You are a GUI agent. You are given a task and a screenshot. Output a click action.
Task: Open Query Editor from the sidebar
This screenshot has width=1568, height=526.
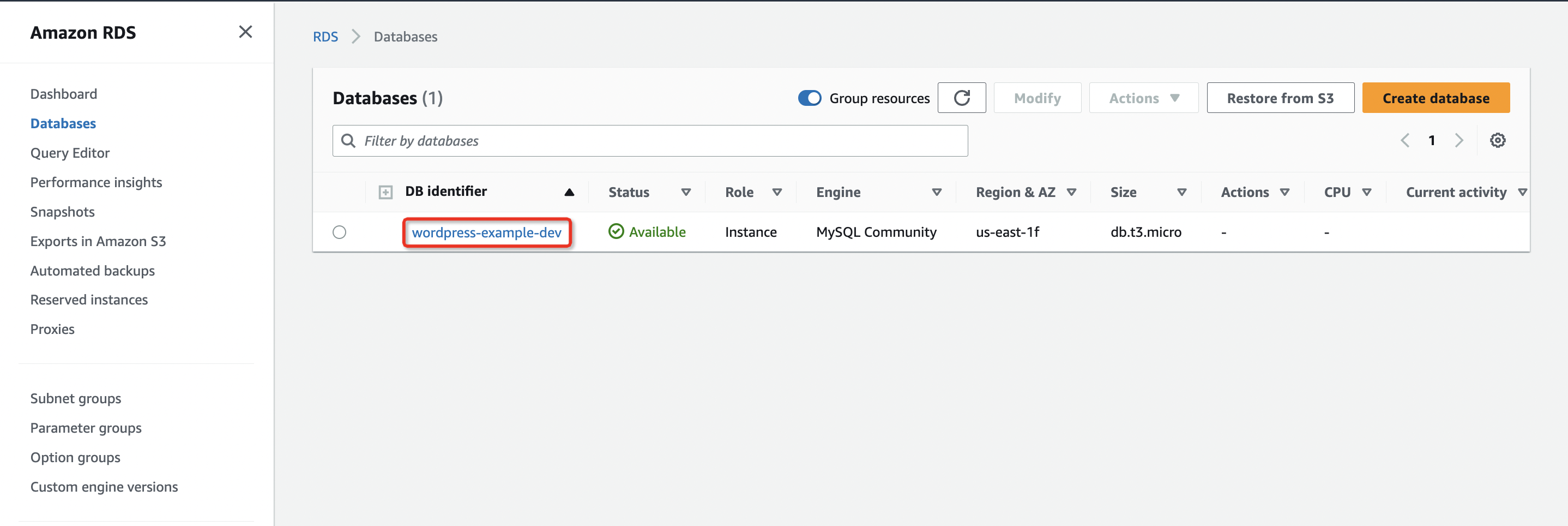pos(69,152)
